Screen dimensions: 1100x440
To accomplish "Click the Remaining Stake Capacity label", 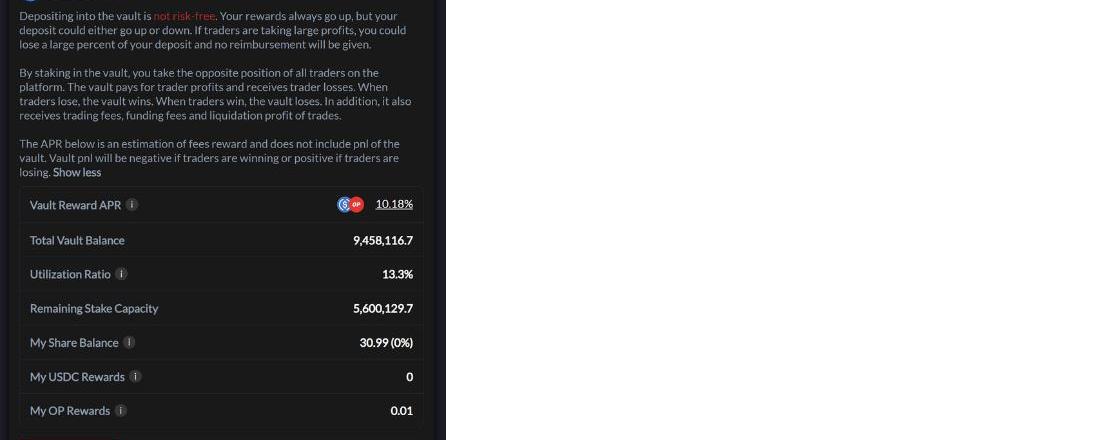I will pos(94,309).
